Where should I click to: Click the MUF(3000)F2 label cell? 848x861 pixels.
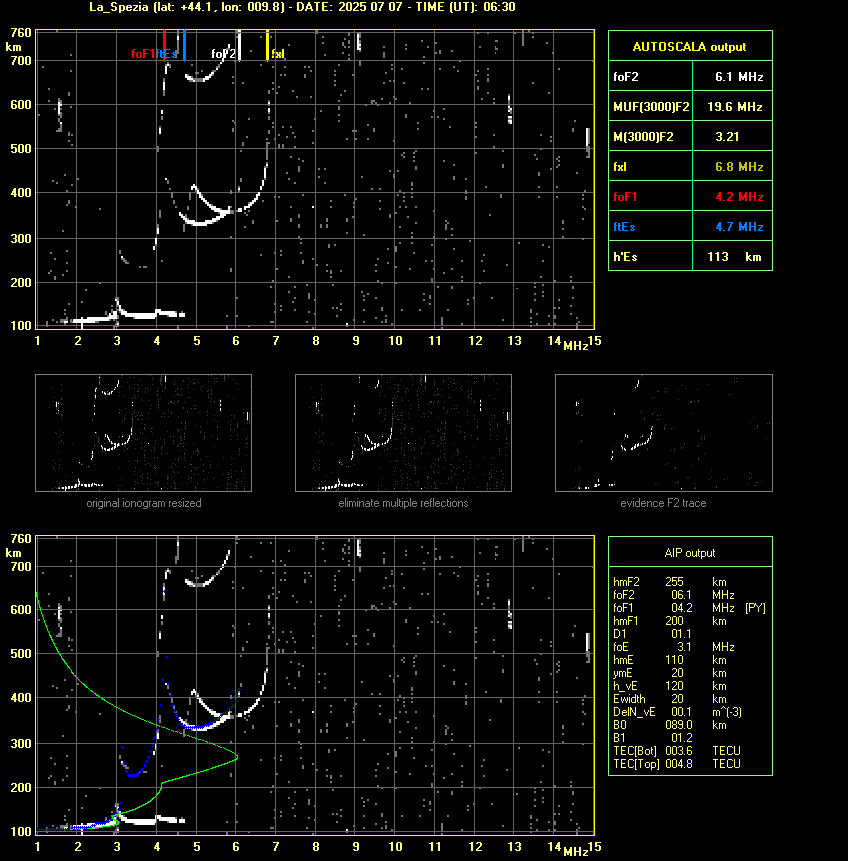pos(651,107)
